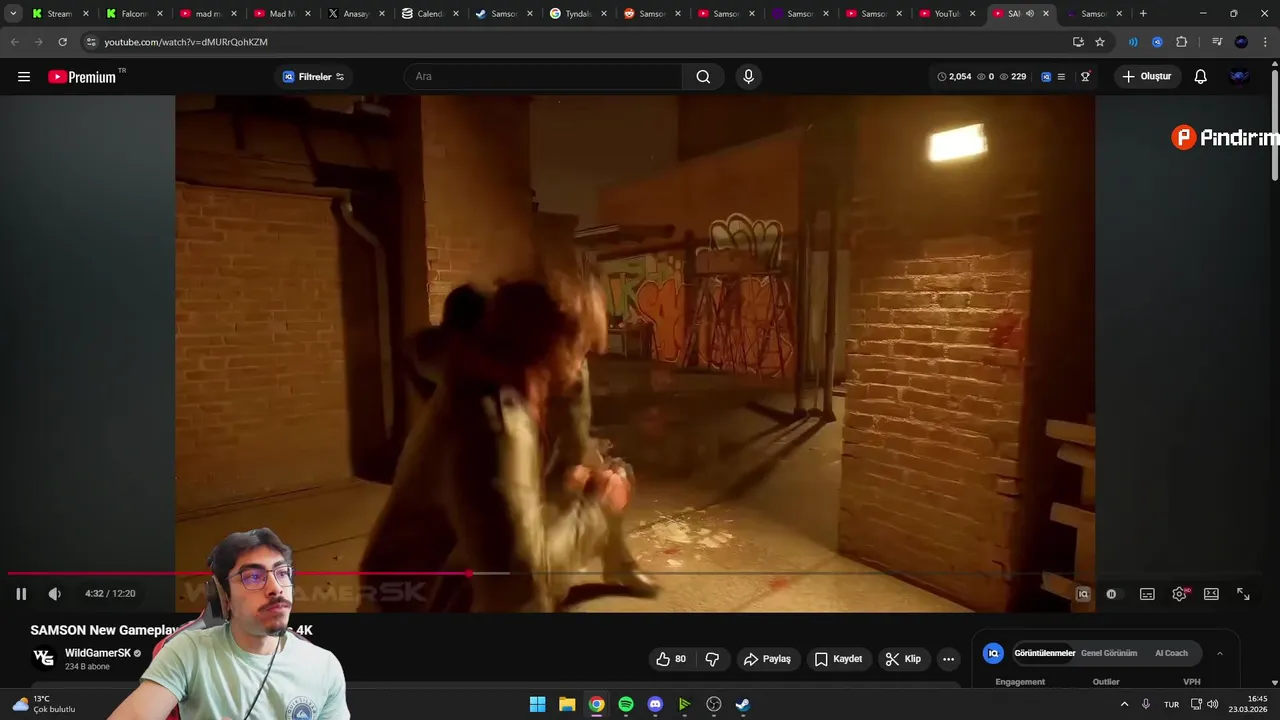Collapse the vidIQ panel with chevron
The width and height of the screenshot is (1280, 720).
(1219, 654)
